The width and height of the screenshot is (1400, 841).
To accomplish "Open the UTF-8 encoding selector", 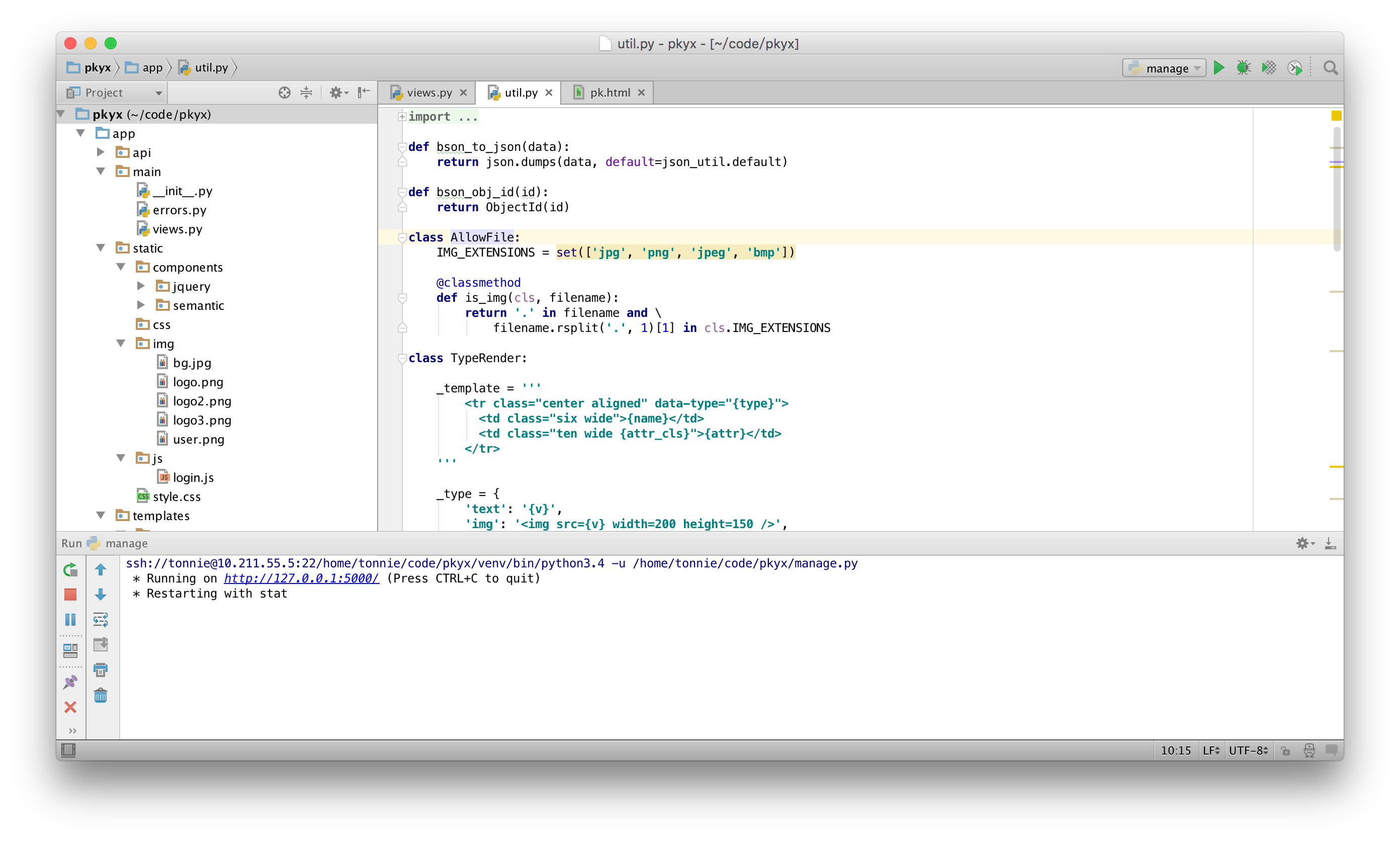I will (1248, 750).
